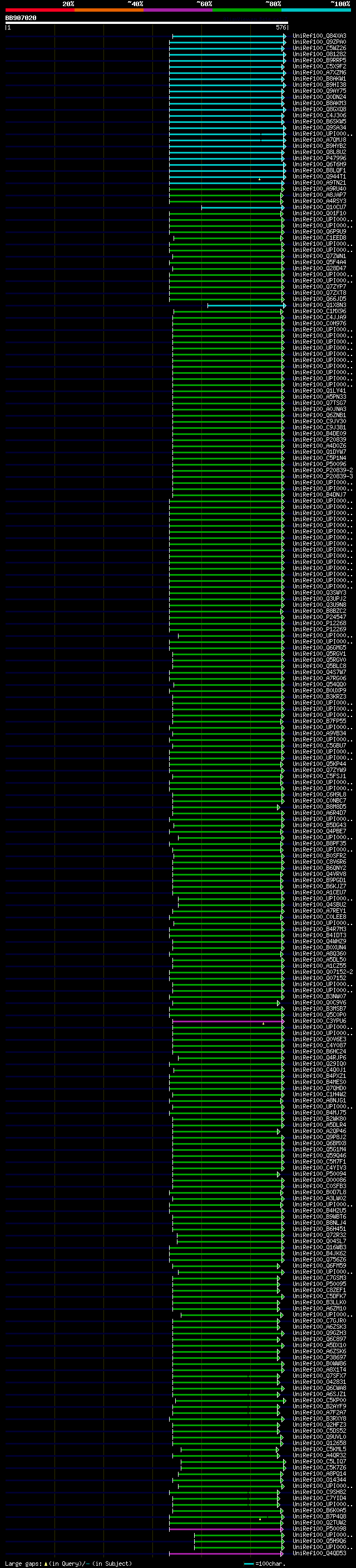
Task: Click hit label UniRef100_Q7ZWN1
Action: click(x=319, y=256)
